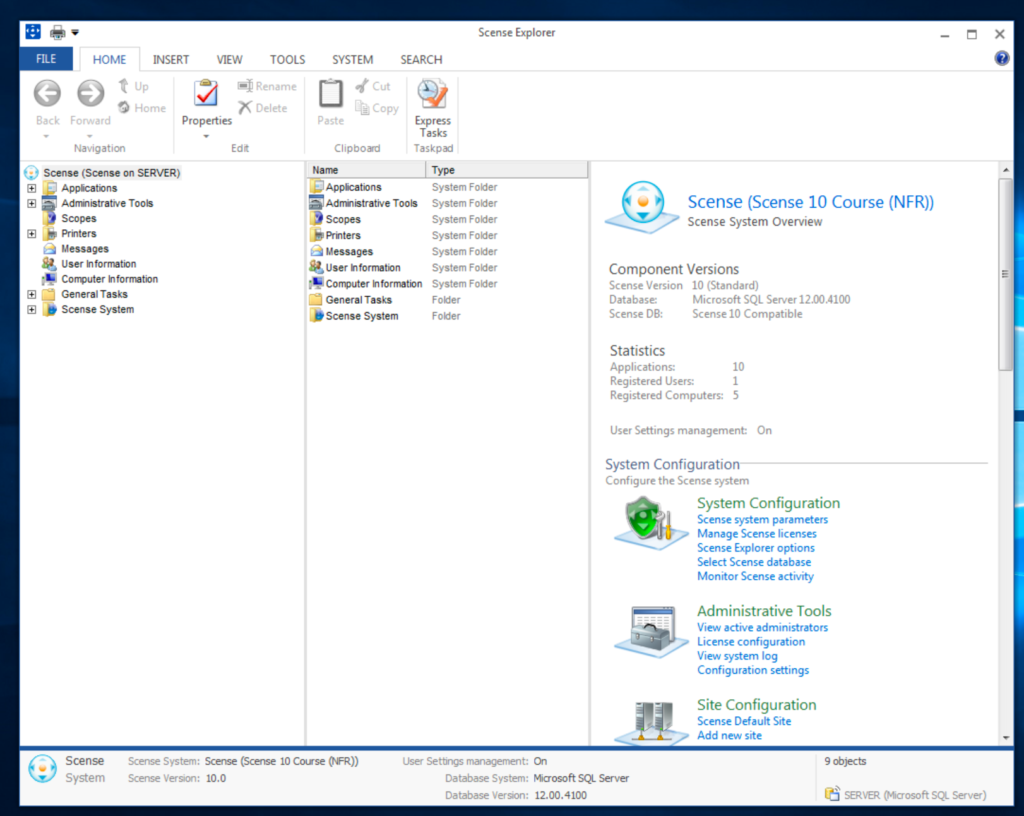Image resolution: width=1024 pixels, height=816 pixels.
Task: Click the Rename ribbon command
Action: [x=267, y=86]
